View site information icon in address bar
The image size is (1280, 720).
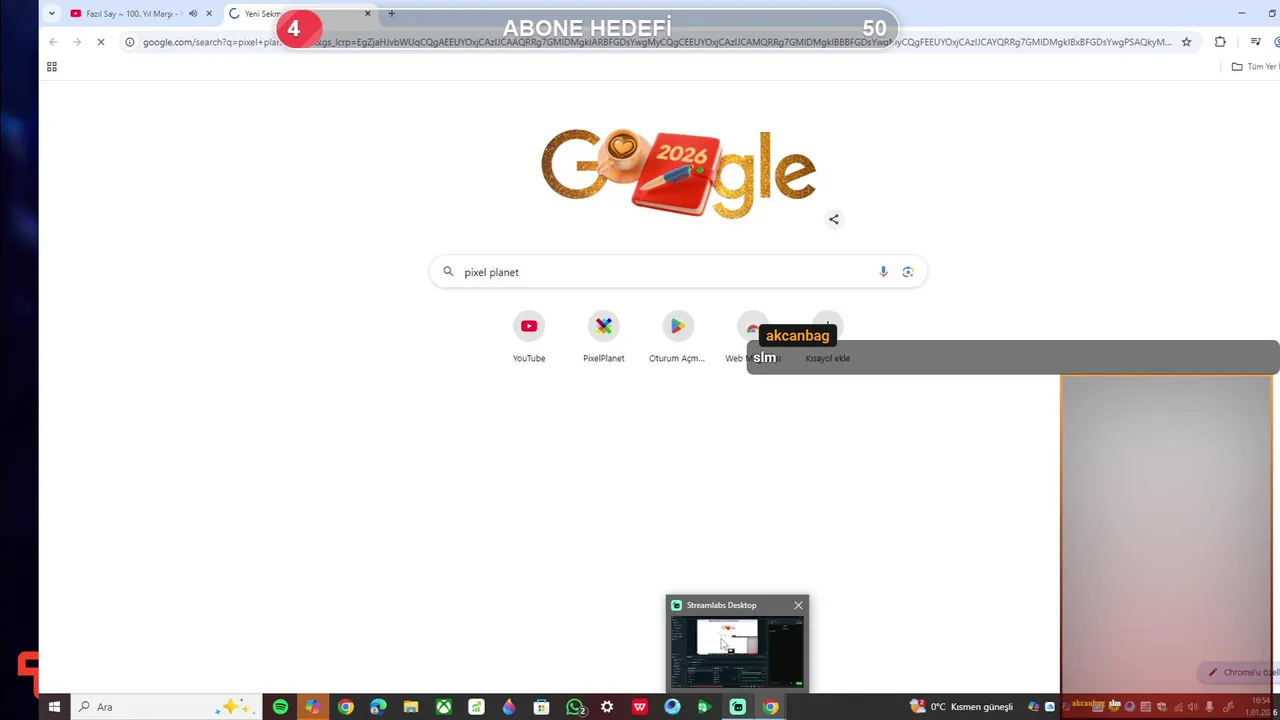130,42
